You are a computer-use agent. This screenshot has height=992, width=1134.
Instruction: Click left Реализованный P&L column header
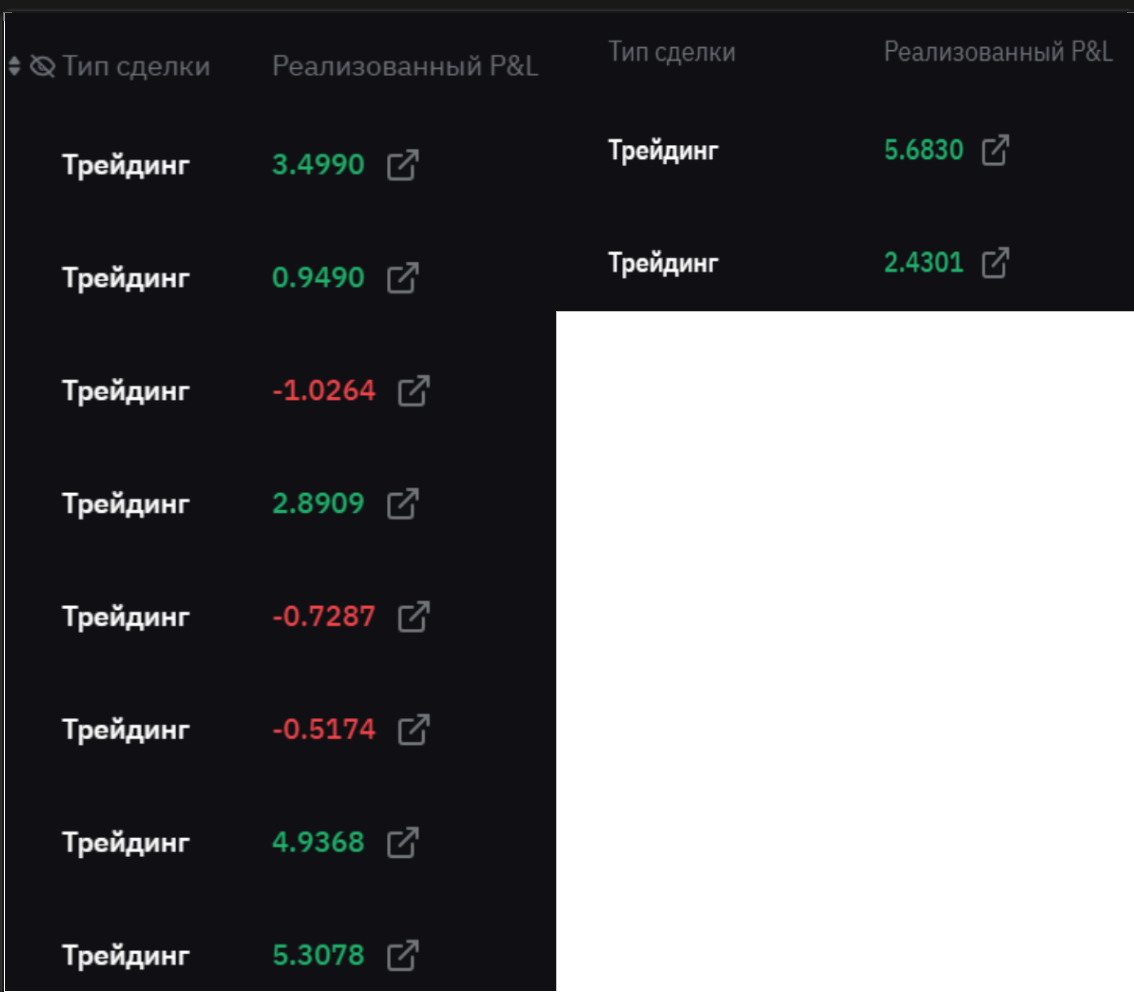point(405,67)
